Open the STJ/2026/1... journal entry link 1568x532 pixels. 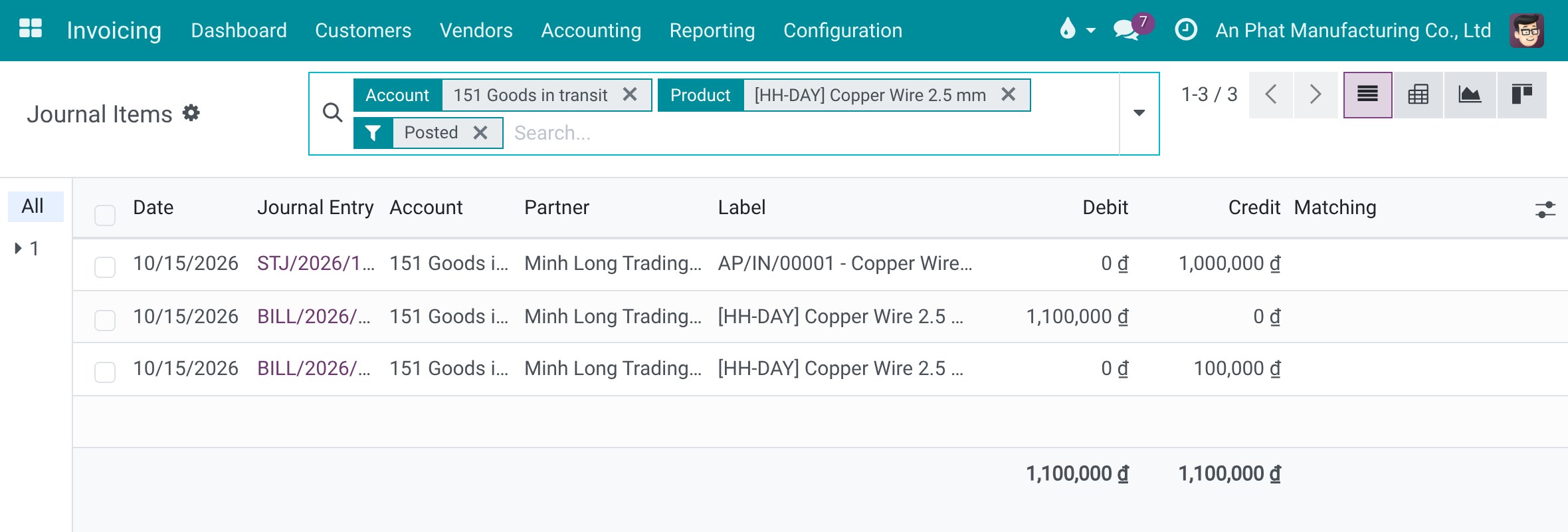point(316,263)
